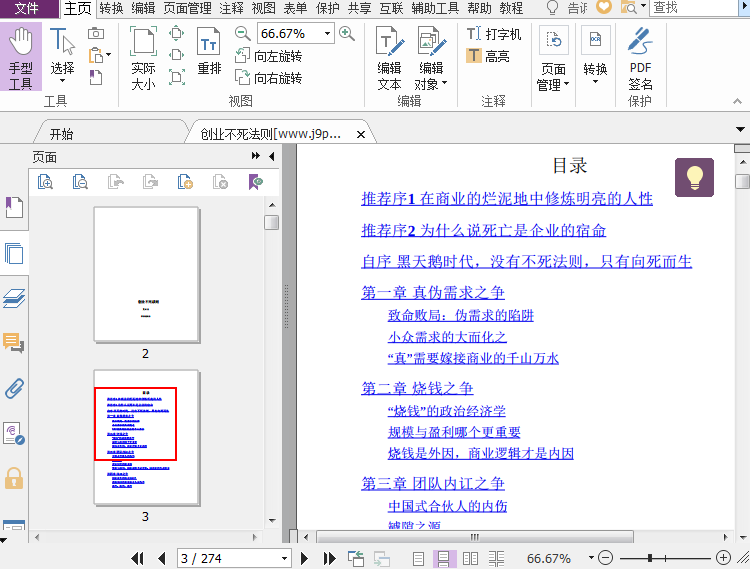This screenshot has height=569, width=750.
Task: Expand Edit Object (编辑对象) dropdown
Action: (x=445, y=84)
